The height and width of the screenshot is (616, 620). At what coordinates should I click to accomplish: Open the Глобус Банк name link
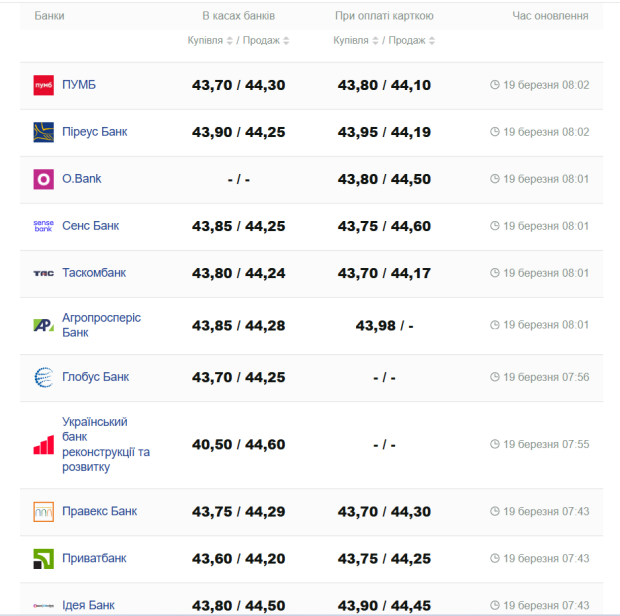click(95, 377)
